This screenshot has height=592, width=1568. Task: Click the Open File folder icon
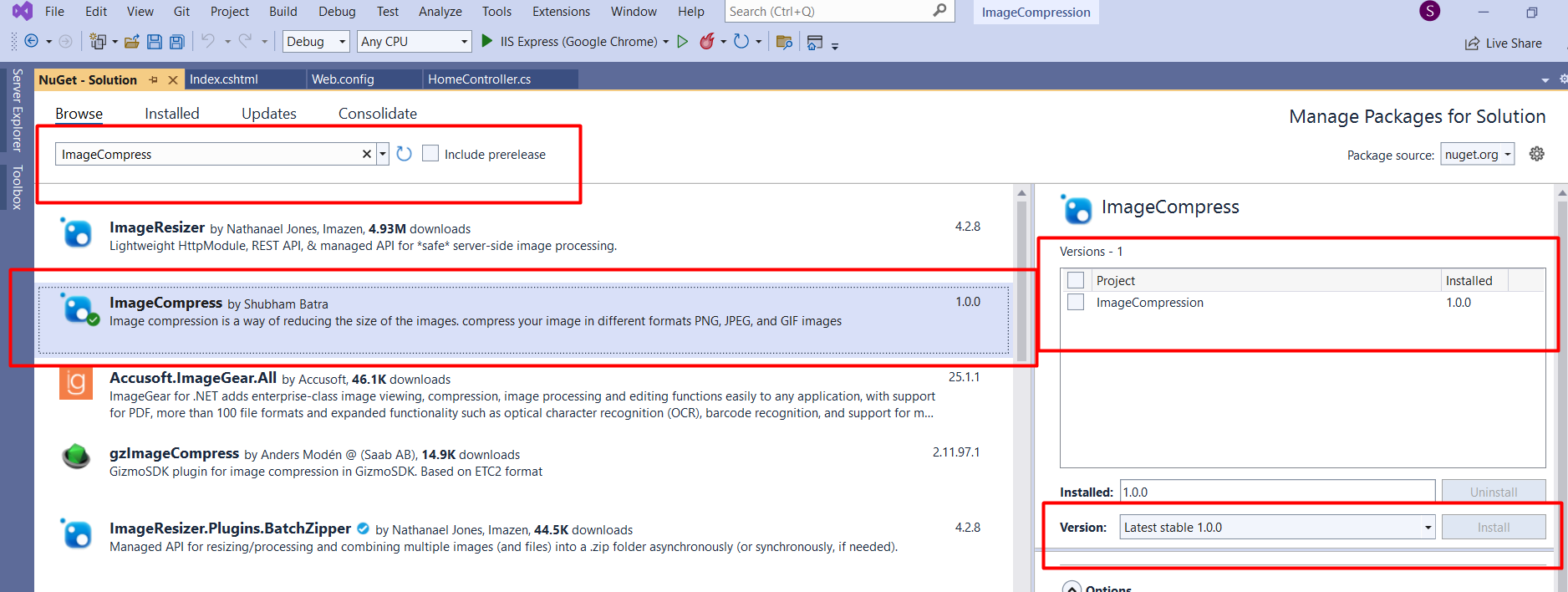pos(131,41)
